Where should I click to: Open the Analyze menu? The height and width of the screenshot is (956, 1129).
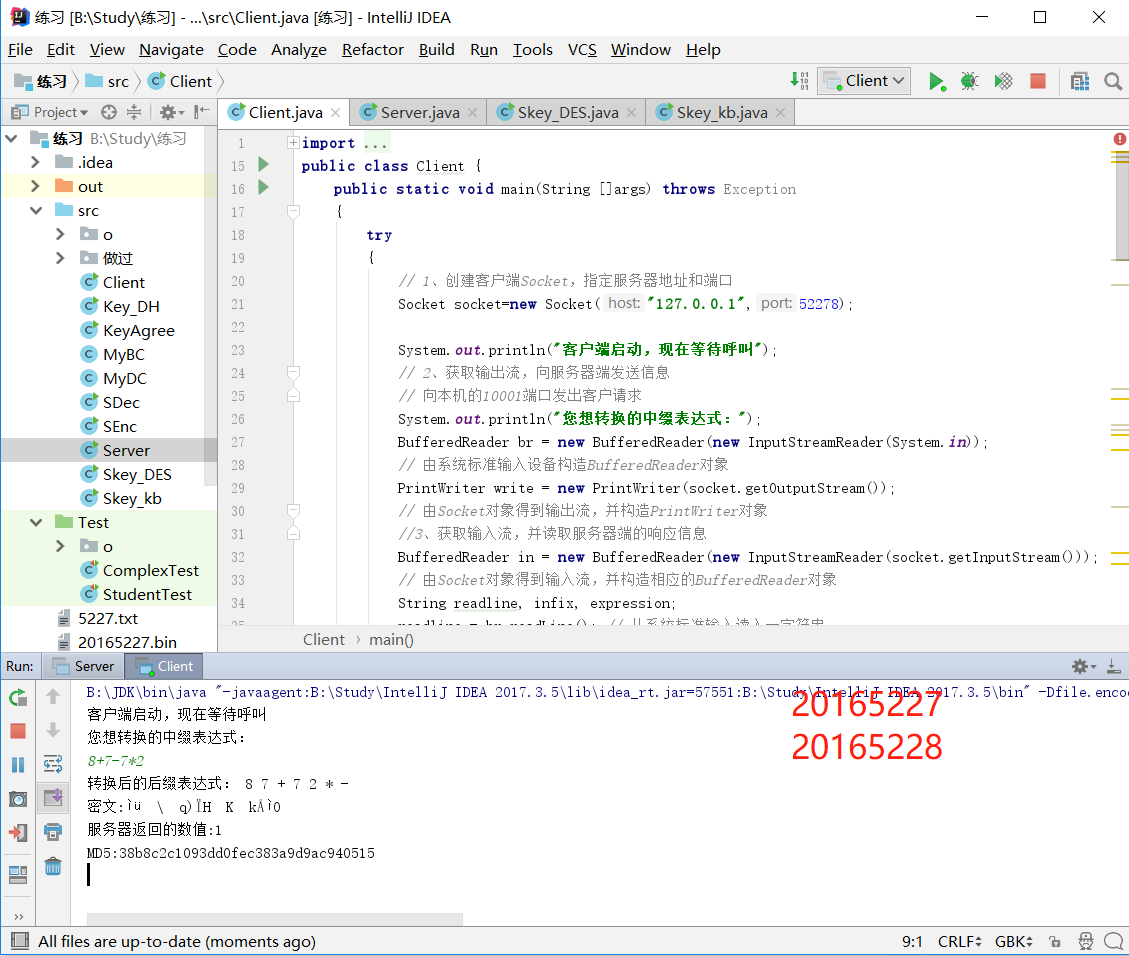coord(299,50)
